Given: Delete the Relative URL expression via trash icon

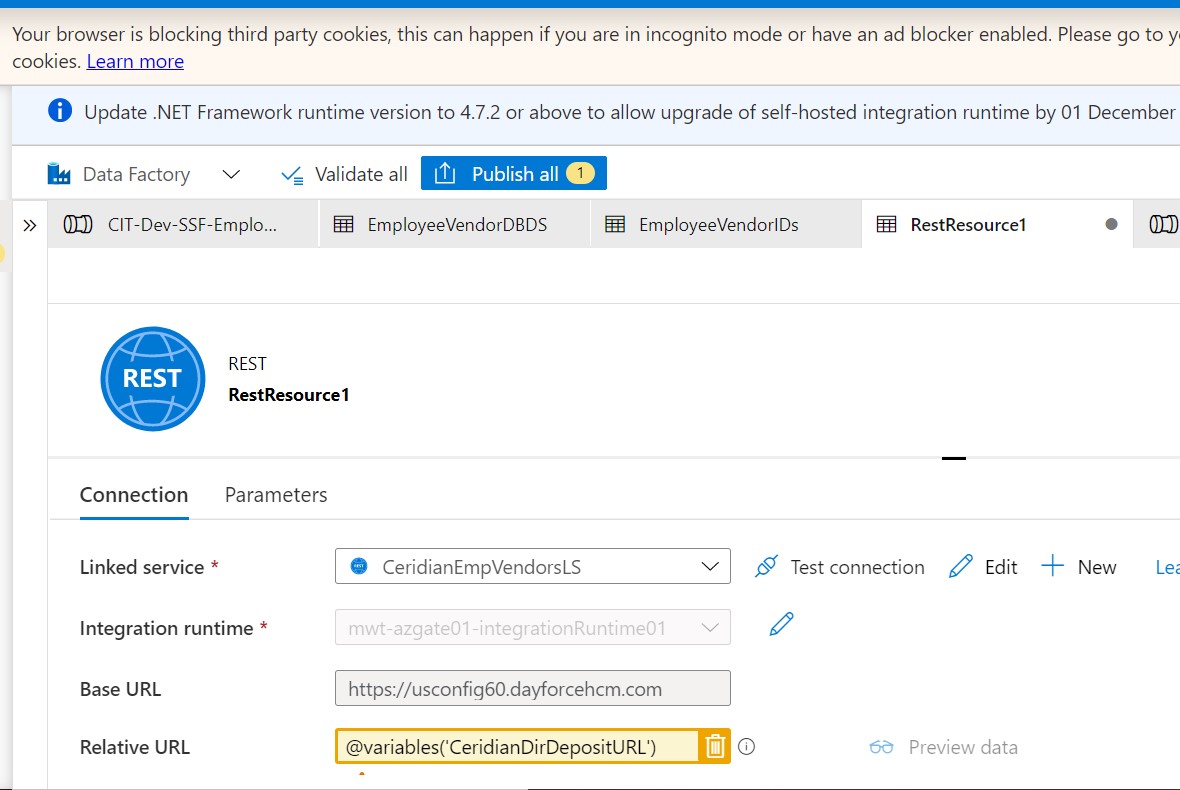Looking at the screenshot, I should tap(716, 746).
